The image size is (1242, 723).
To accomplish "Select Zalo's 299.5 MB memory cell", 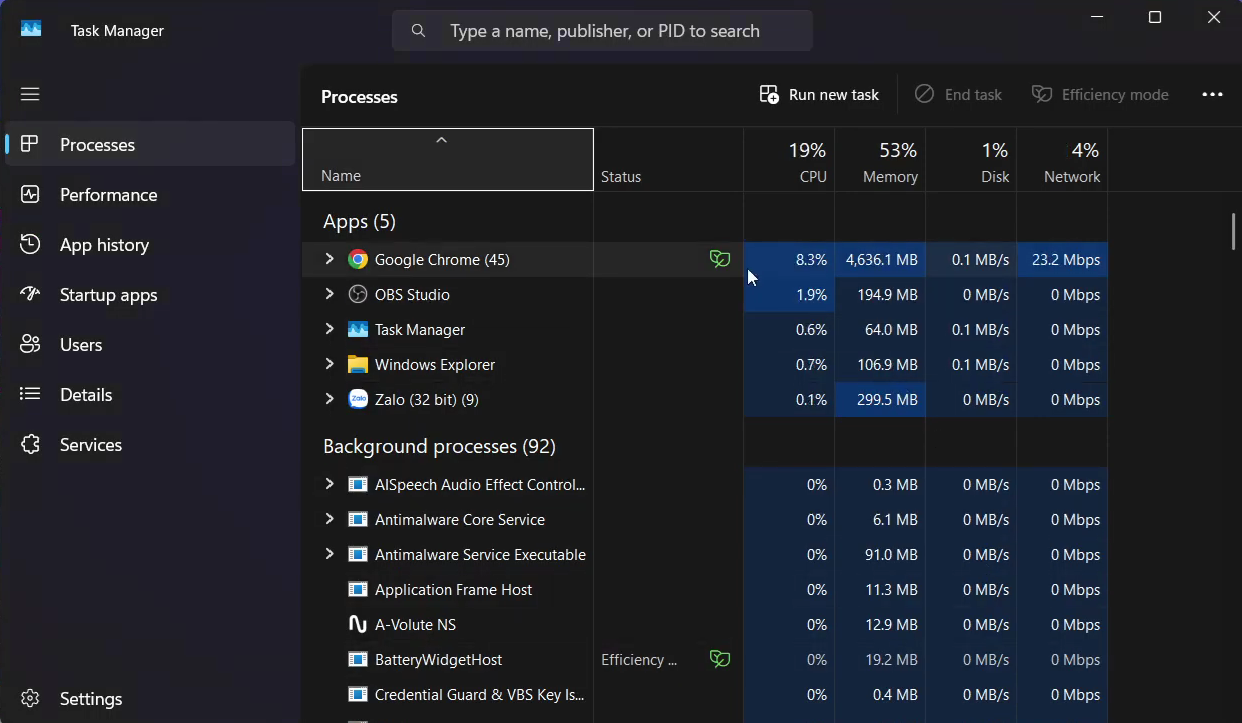I will (880, 400).
